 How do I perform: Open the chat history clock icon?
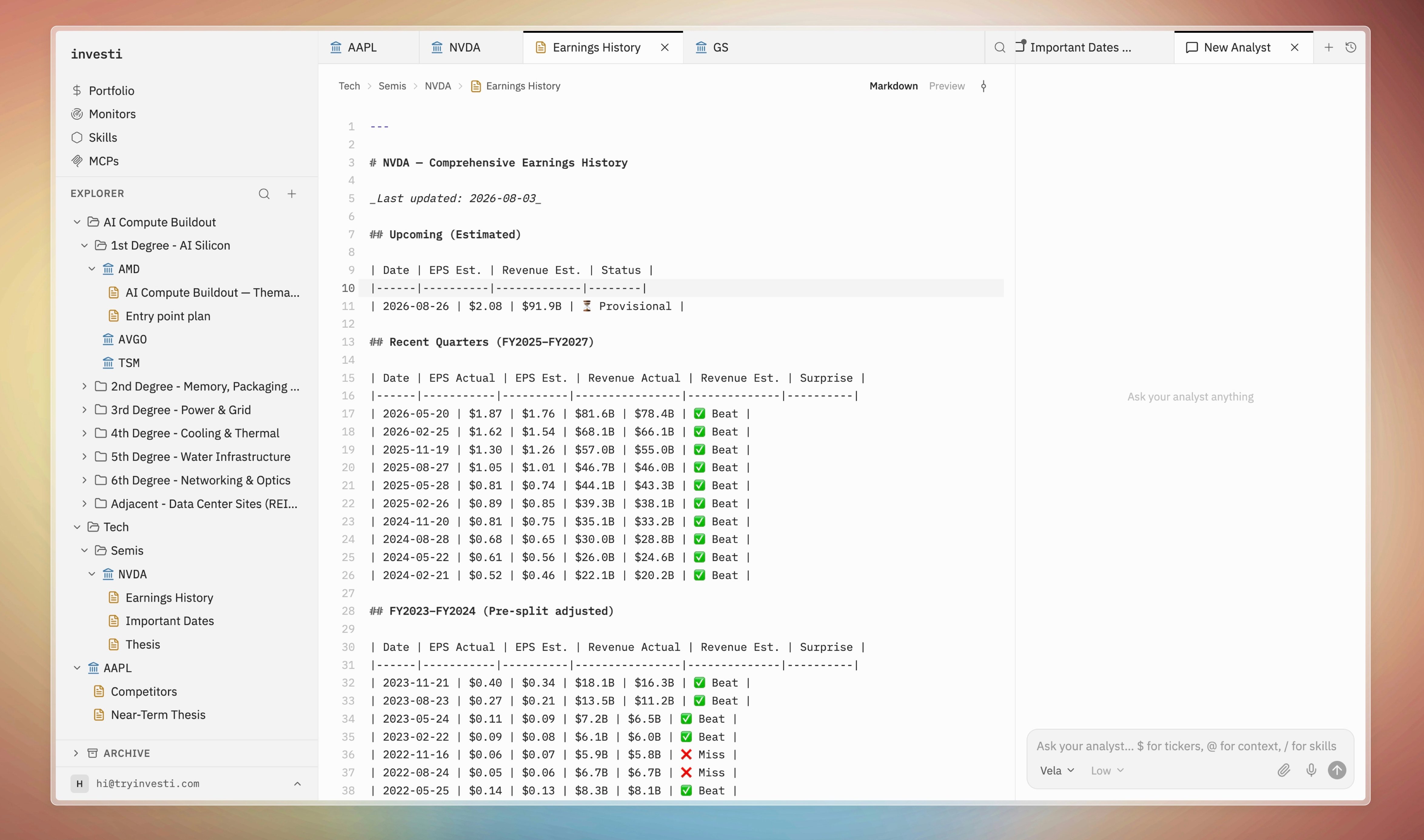pos(1351,48)
